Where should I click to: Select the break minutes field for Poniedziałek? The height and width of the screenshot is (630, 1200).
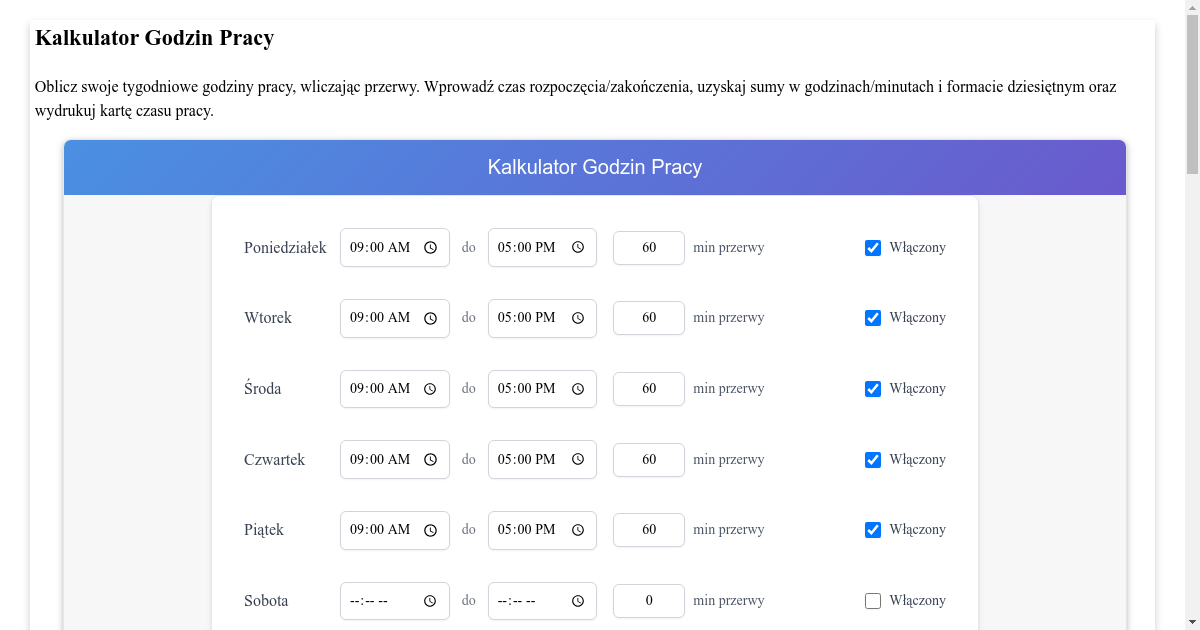pyautogui.click(x=648, y=247)
